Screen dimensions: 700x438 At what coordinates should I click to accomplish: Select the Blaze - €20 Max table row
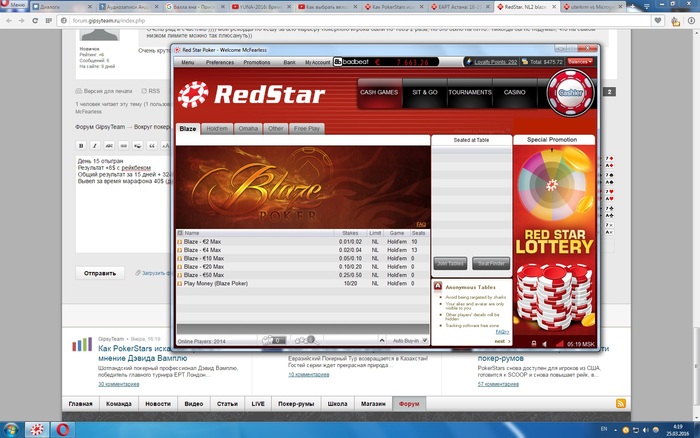(303, 267)
